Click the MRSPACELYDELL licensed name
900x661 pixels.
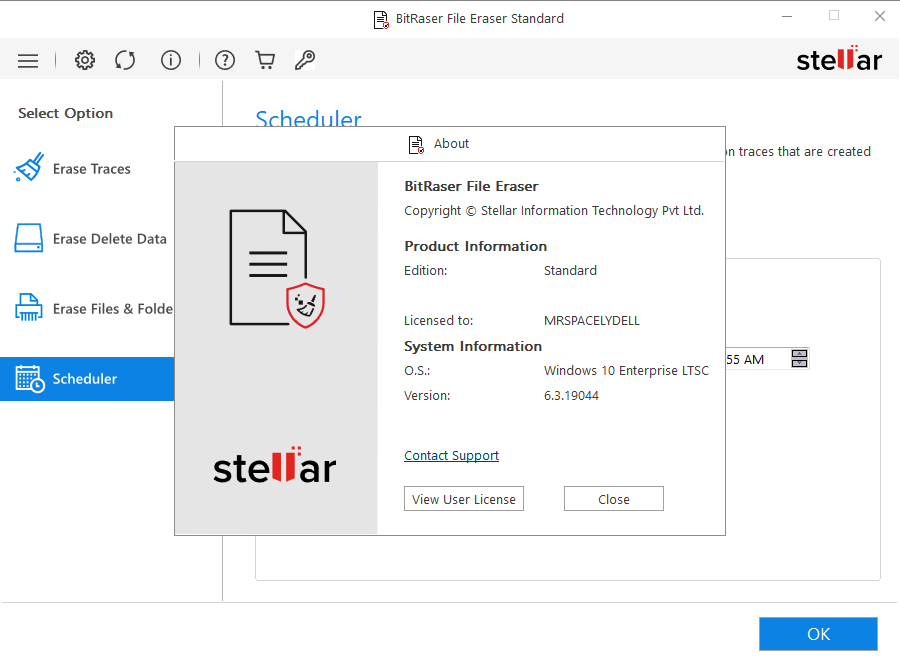pyautogui.click(x=592, y=321)
